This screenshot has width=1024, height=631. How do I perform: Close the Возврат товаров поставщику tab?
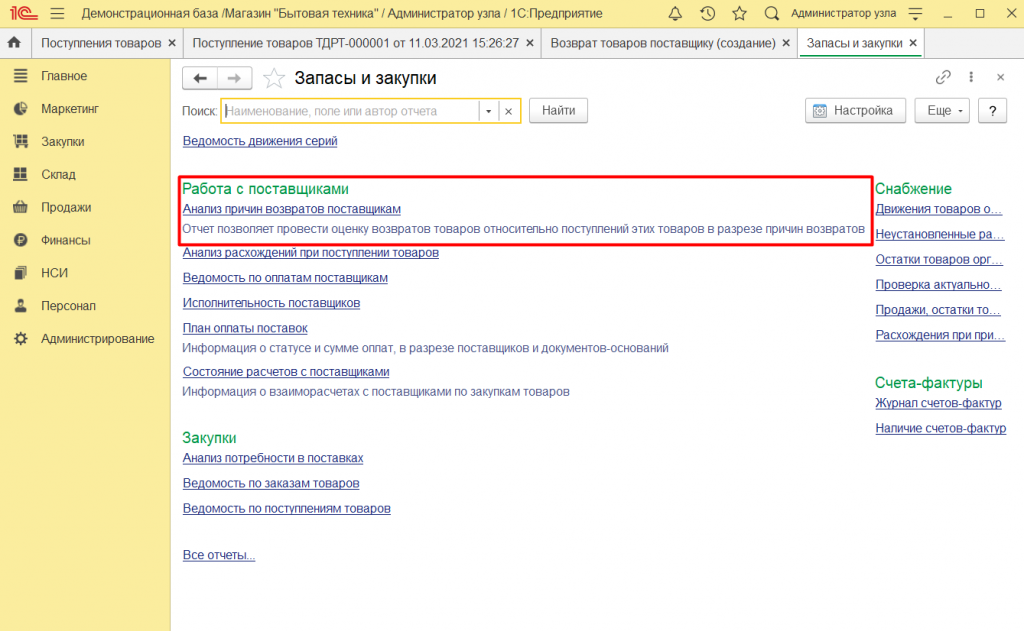coord(786,44)
